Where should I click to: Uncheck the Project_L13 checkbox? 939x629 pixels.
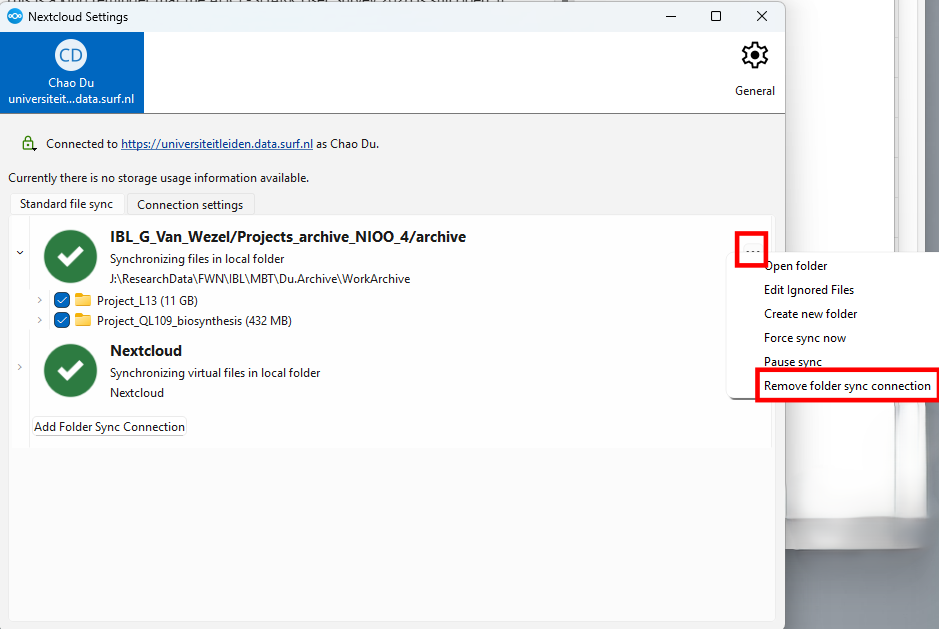(62, 300)
